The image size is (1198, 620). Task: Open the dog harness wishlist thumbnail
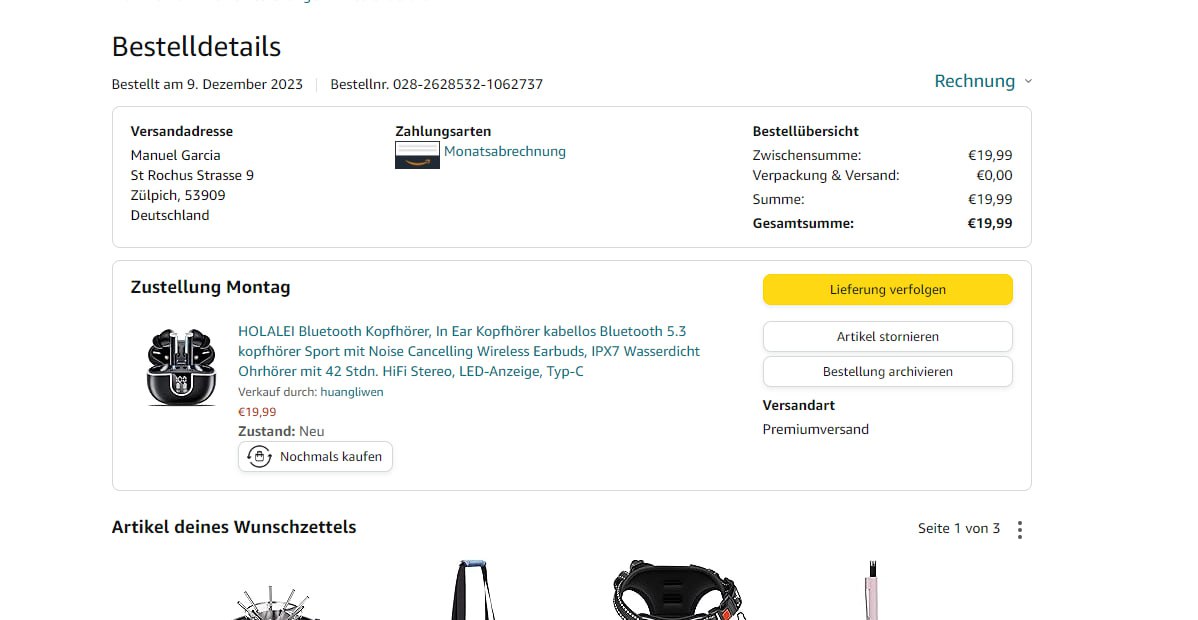[677, 590]
